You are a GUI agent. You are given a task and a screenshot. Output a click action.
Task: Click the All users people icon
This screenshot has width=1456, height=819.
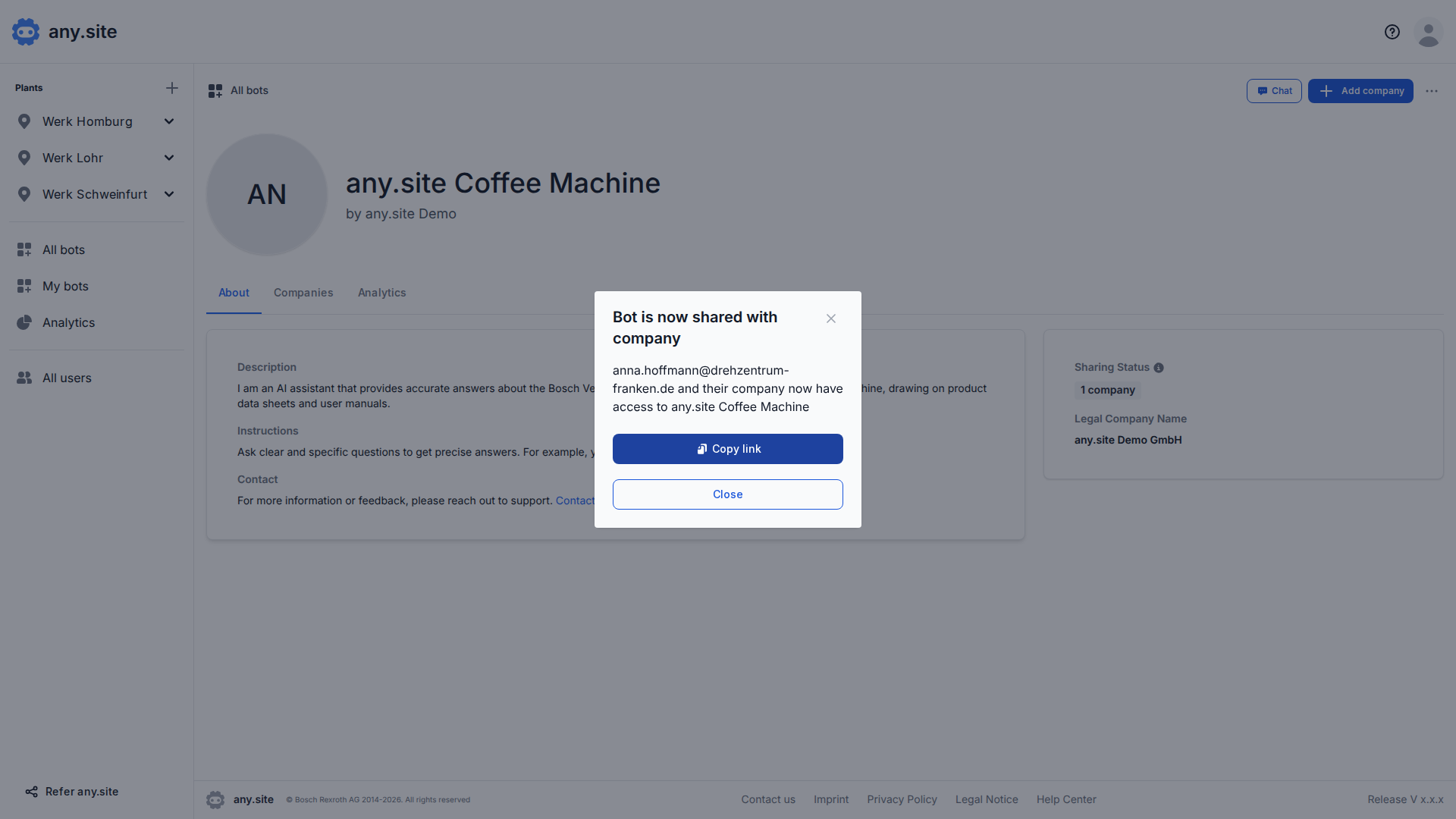point(24,378)
